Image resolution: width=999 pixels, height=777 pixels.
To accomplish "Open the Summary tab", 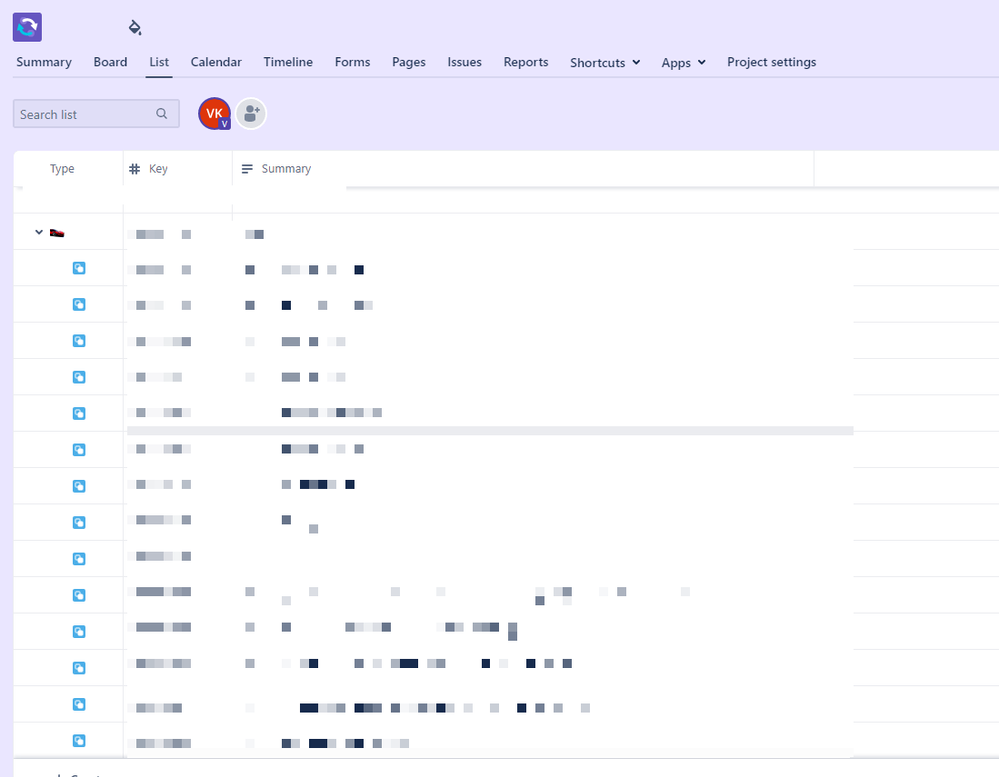I will 44,62.
